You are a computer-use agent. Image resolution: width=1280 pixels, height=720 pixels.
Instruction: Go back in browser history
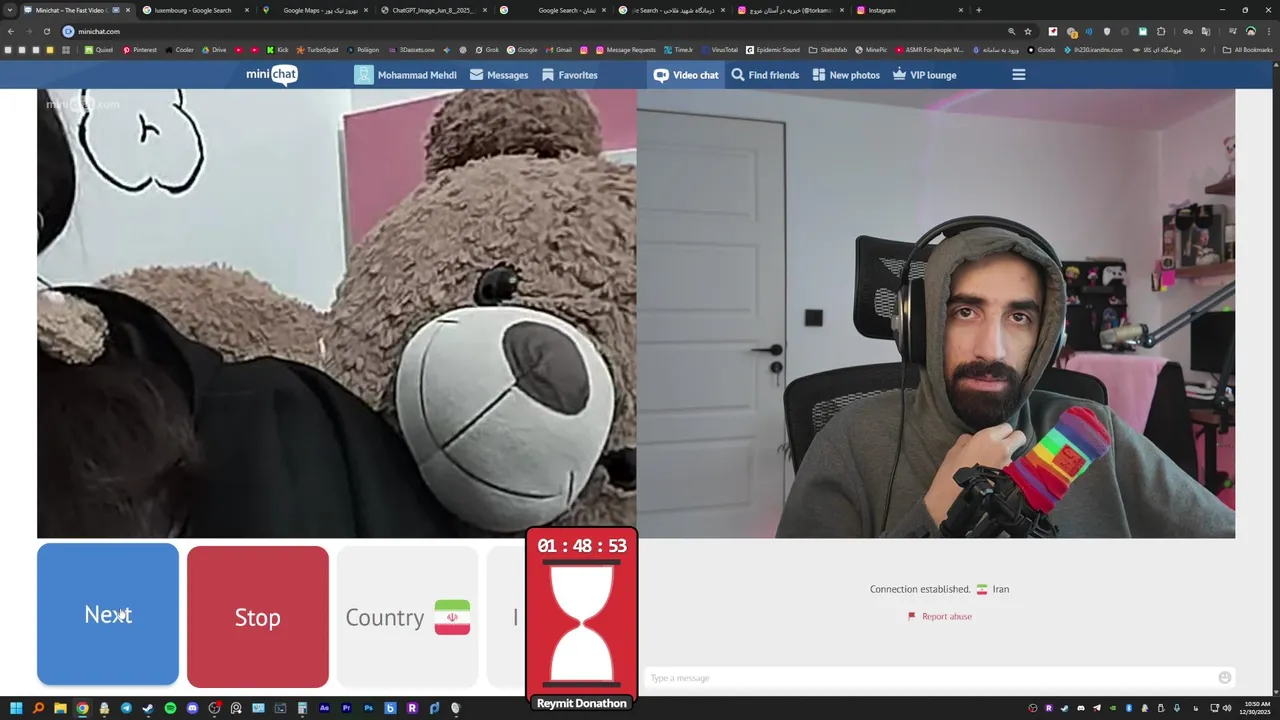pyautogui.click(x=11, y=31)
